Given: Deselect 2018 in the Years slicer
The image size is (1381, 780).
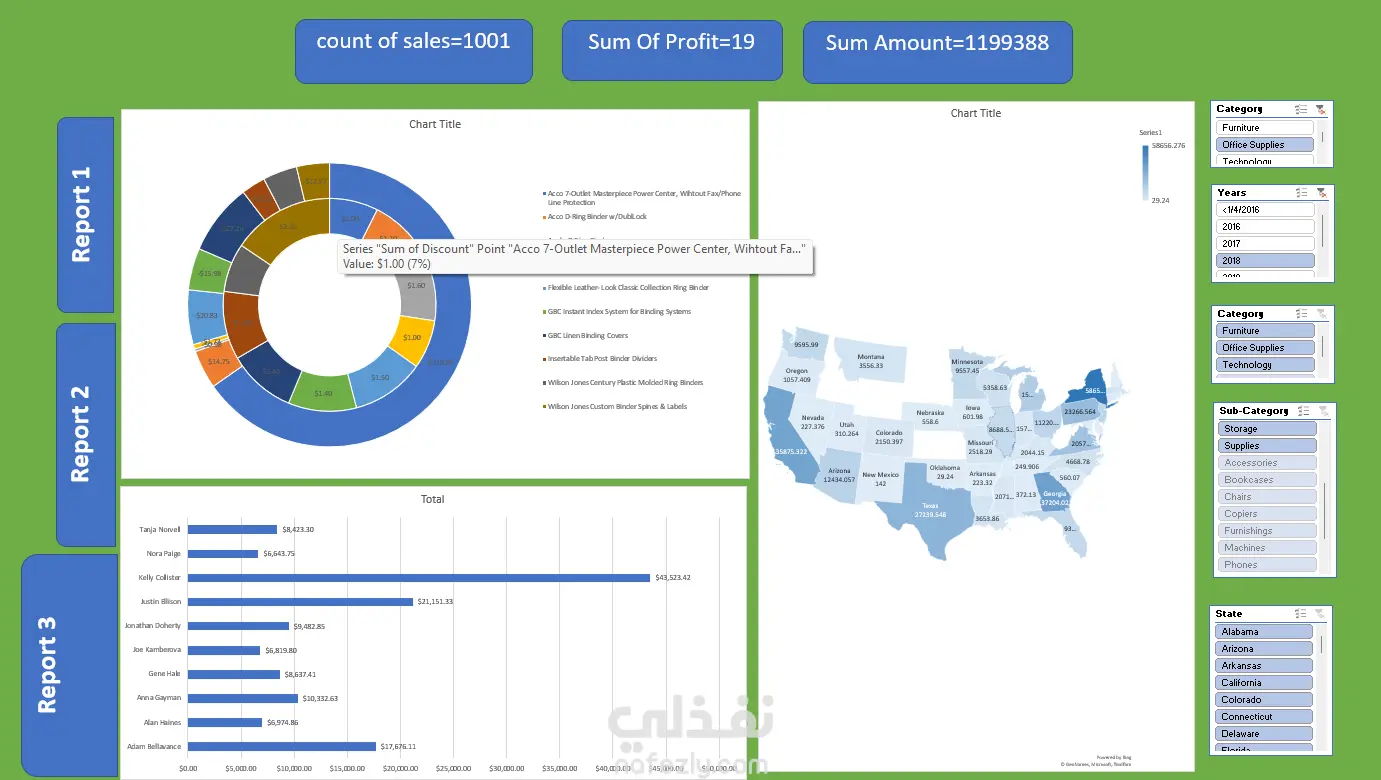Looking at the screenshot, I should [x=1265, y=261].
